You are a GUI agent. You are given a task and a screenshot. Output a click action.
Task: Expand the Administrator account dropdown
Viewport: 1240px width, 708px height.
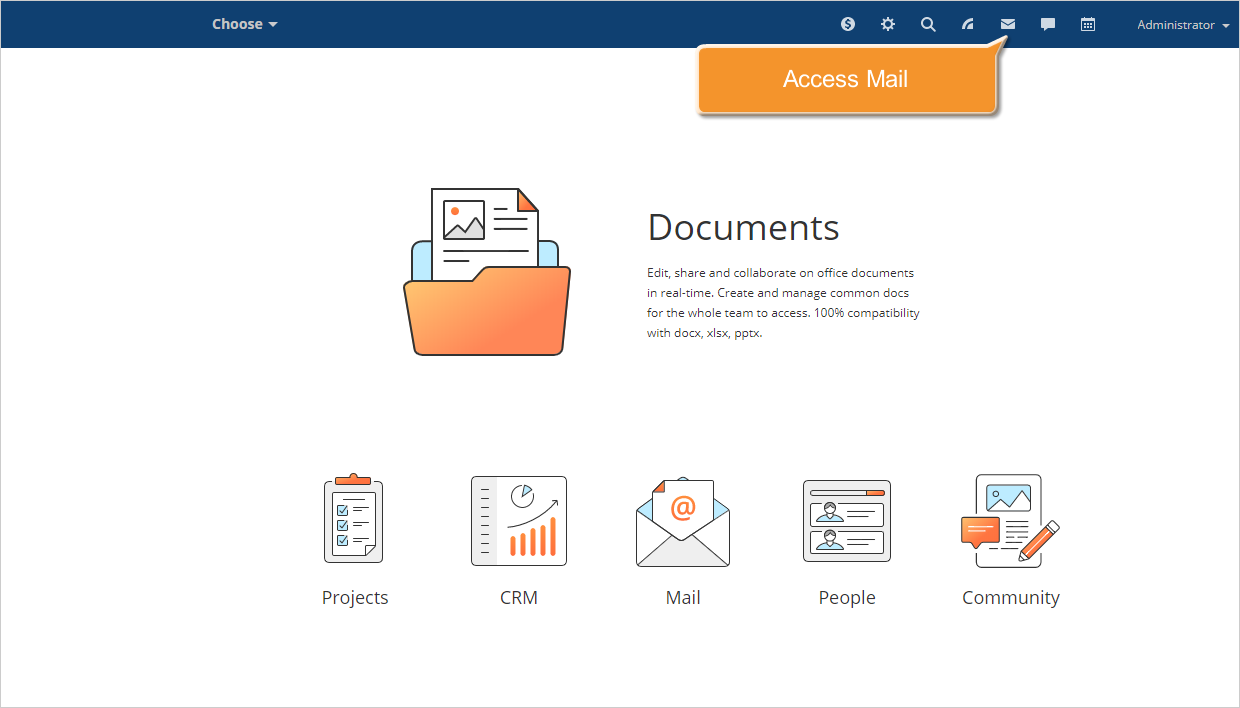pos(1182,24)
